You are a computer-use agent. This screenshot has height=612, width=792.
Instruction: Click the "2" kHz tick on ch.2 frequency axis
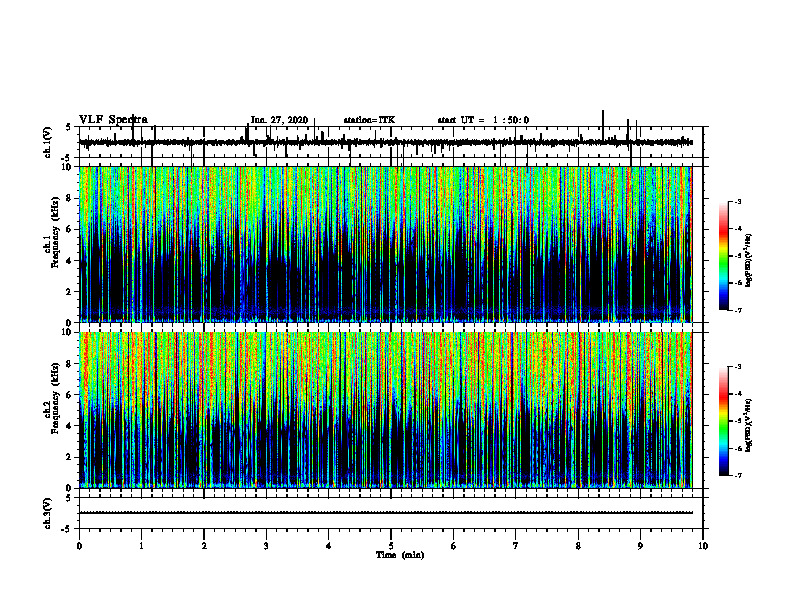coord(70,457)
